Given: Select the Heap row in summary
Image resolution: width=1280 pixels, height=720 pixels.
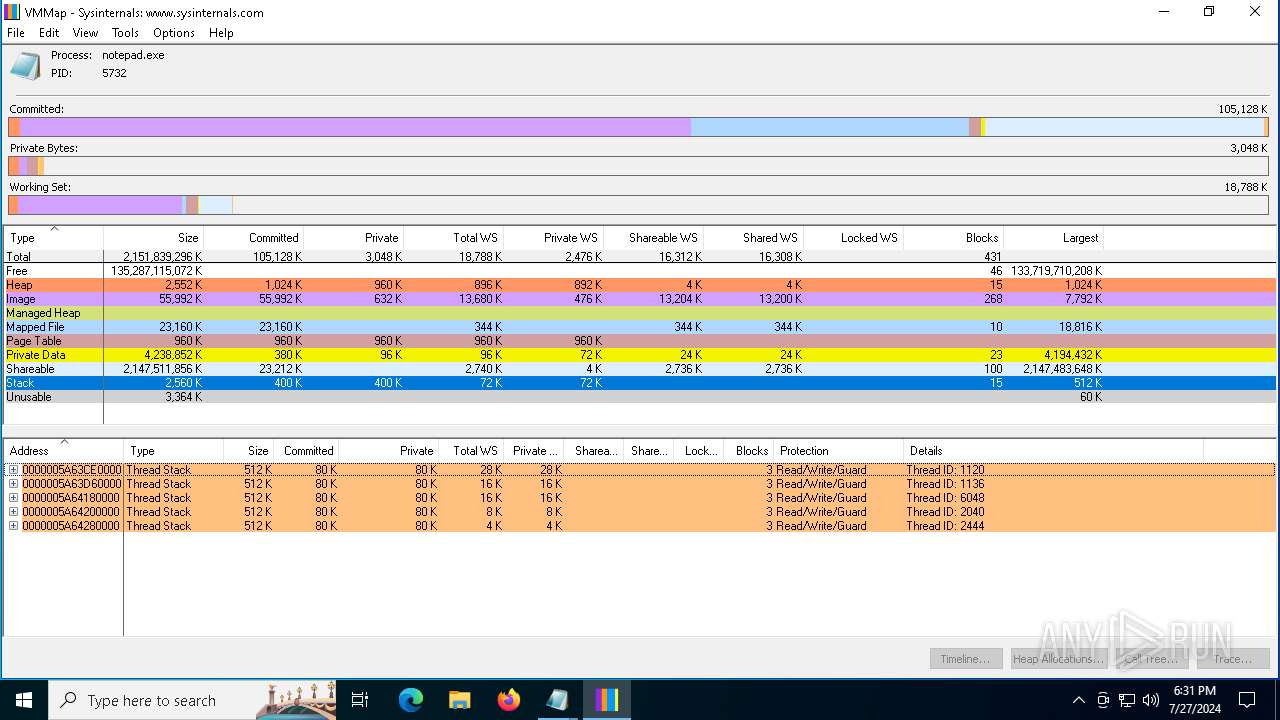Looking at the screenshot, I should point(640,285).
